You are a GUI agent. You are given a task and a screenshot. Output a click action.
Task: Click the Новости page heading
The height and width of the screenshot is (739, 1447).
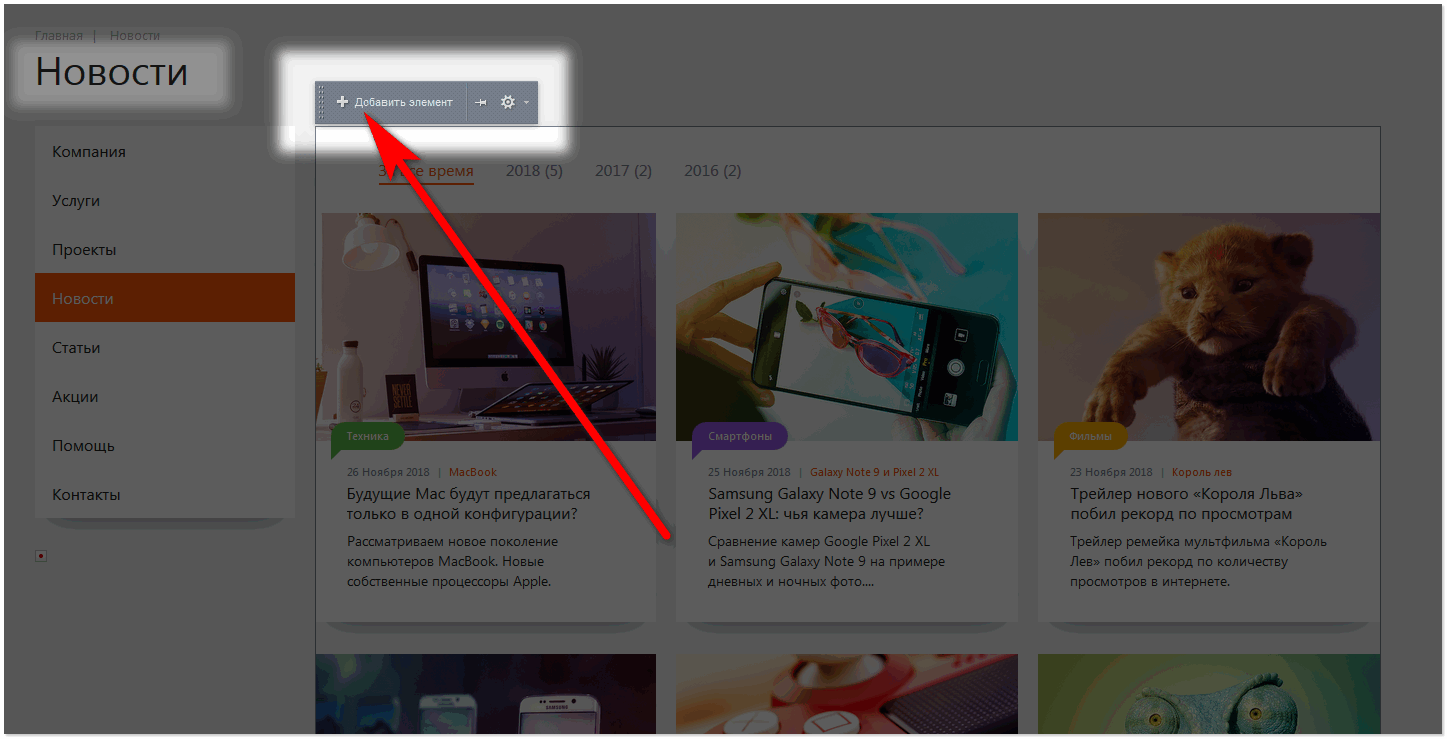pyautogui.click(x=112, y=72)
